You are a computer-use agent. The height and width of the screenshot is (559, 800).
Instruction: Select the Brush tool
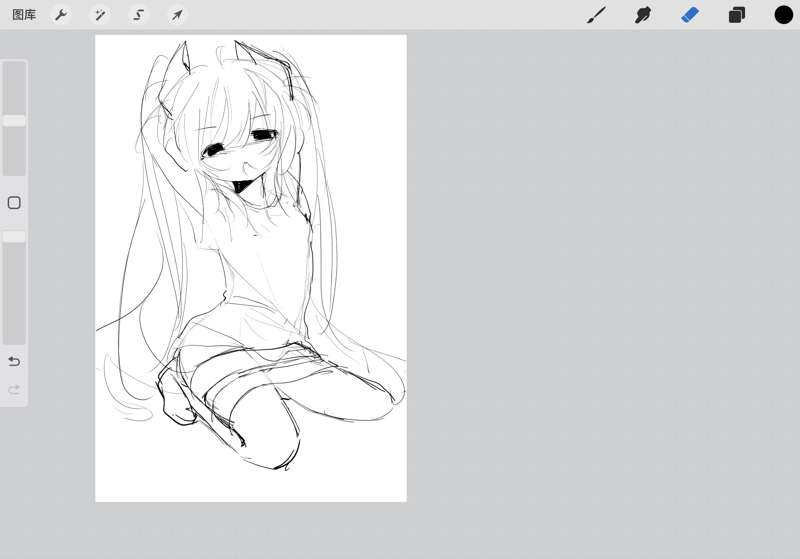(596, 15)
